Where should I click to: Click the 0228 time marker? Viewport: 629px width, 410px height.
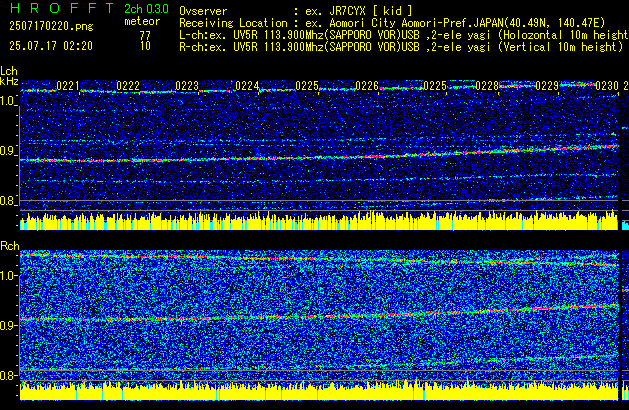pyautogui.click(x=487, y=86)
